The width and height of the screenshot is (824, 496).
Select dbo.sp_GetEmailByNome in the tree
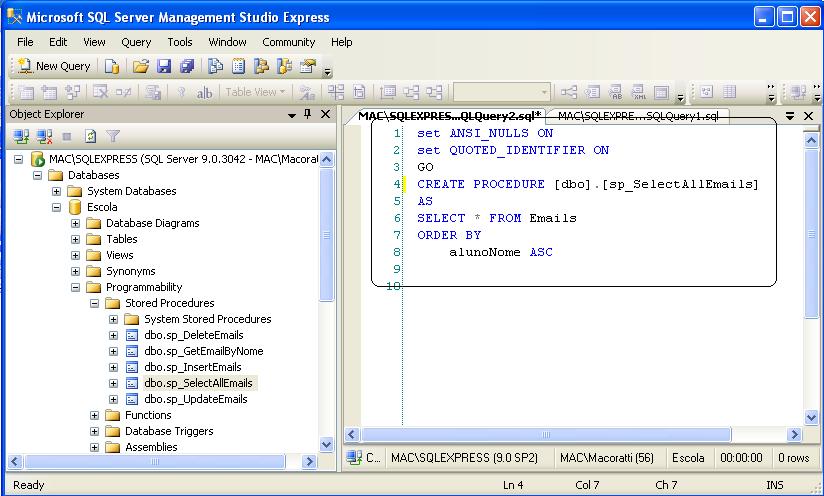pyautogui.click(x=203, y=351)
